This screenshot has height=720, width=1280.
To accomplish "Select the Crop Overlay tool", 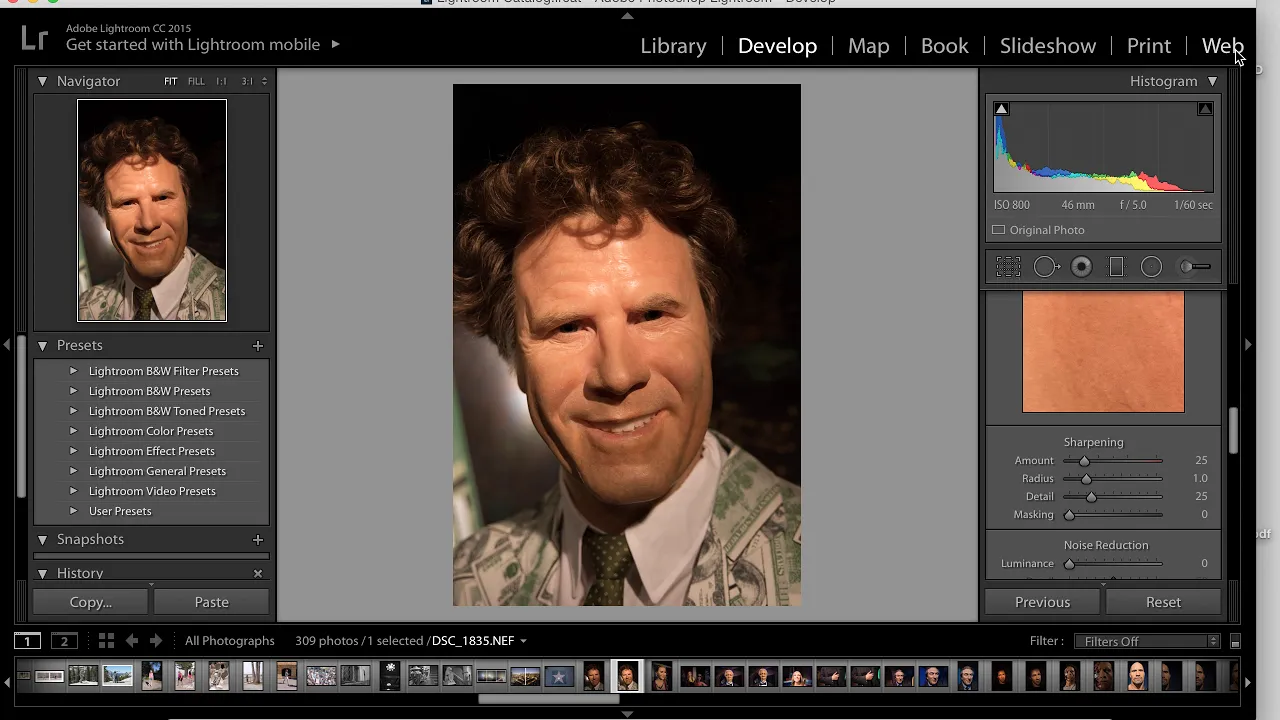I will pos(1008,267).
